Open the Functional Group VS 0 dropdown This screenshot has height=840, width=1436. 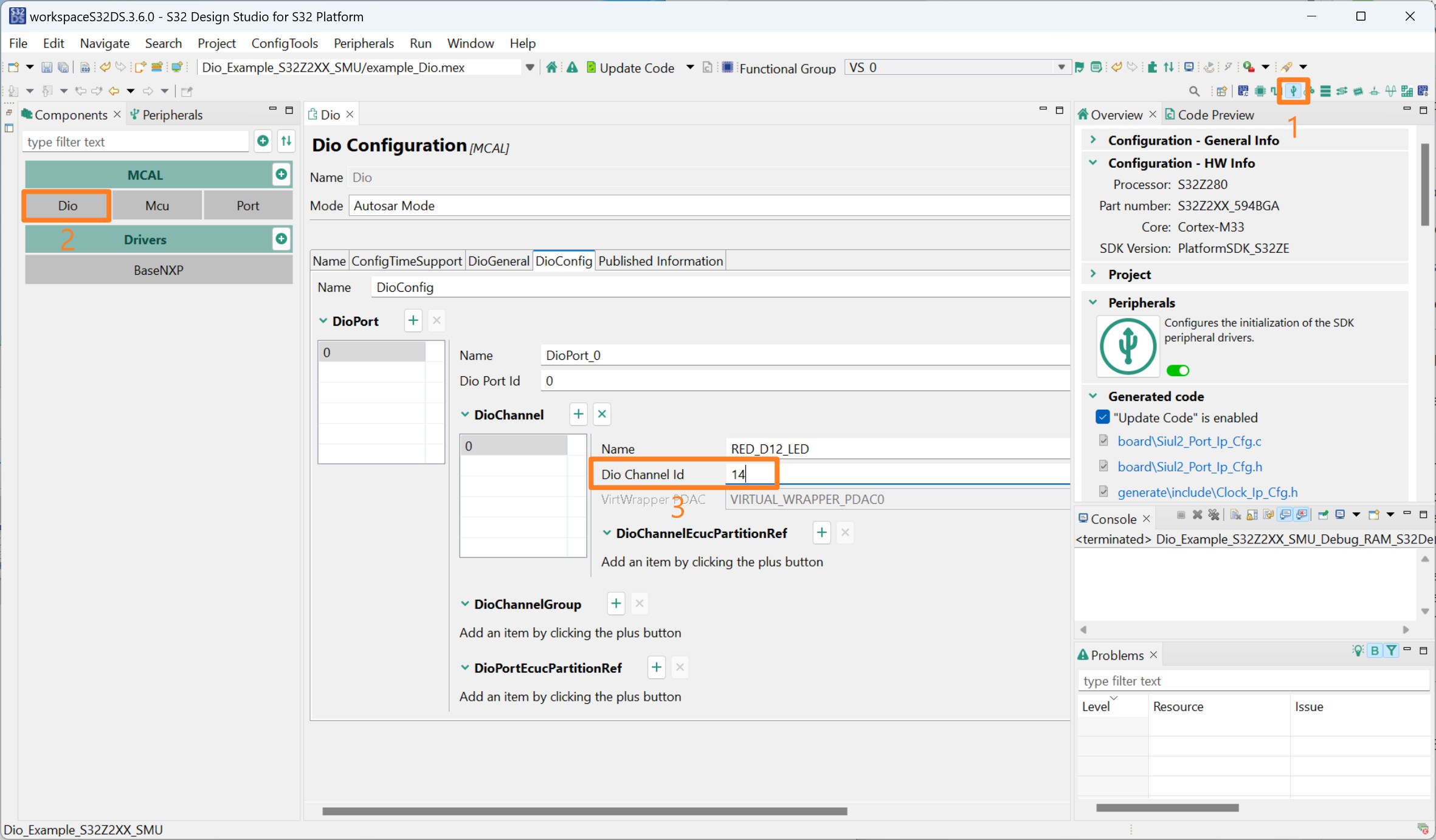(x=1061, y=67)
